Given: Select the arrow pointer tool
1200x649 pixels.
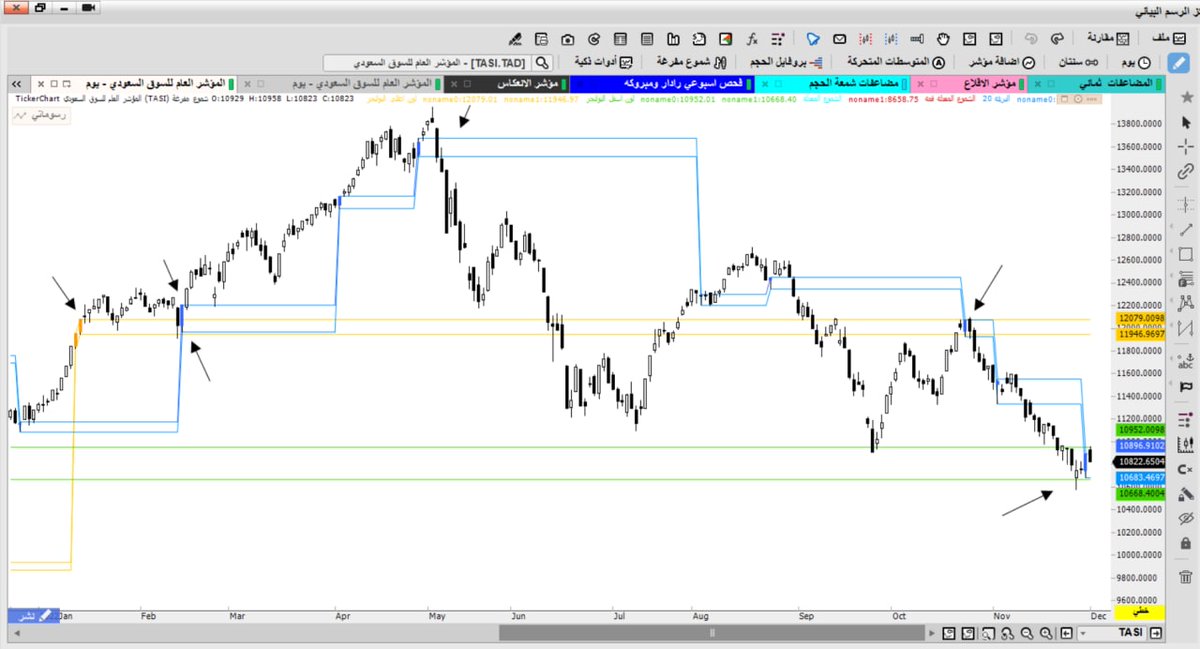Looking at the screenshot, I should coord(1185,121).
